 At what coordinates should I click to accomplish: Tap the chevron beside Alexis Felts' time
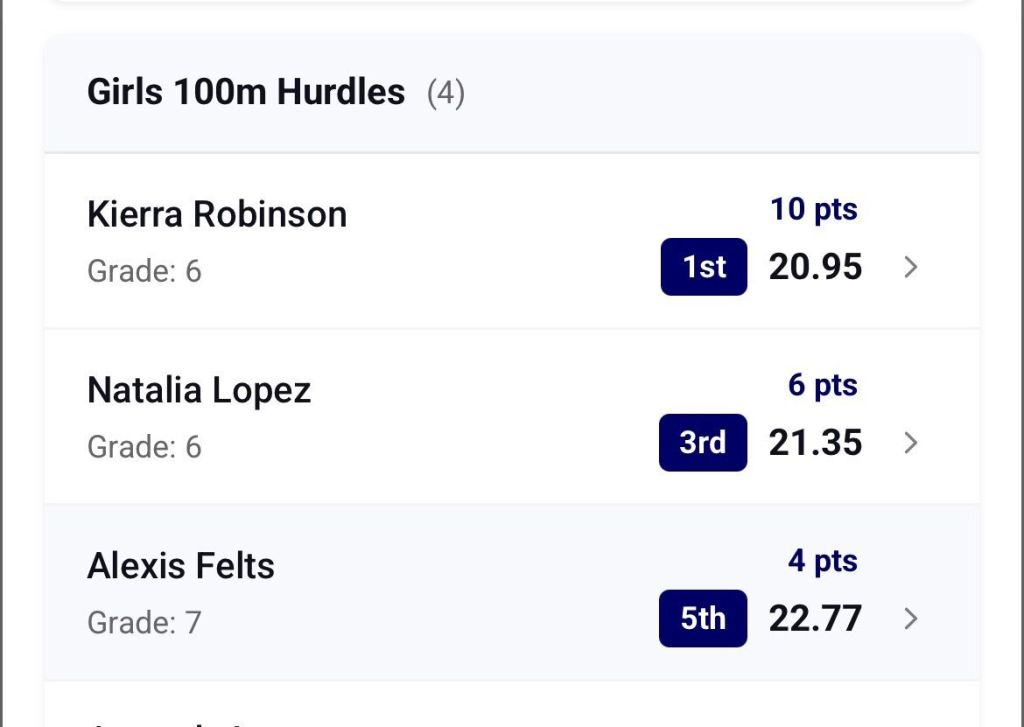(910, 619)
